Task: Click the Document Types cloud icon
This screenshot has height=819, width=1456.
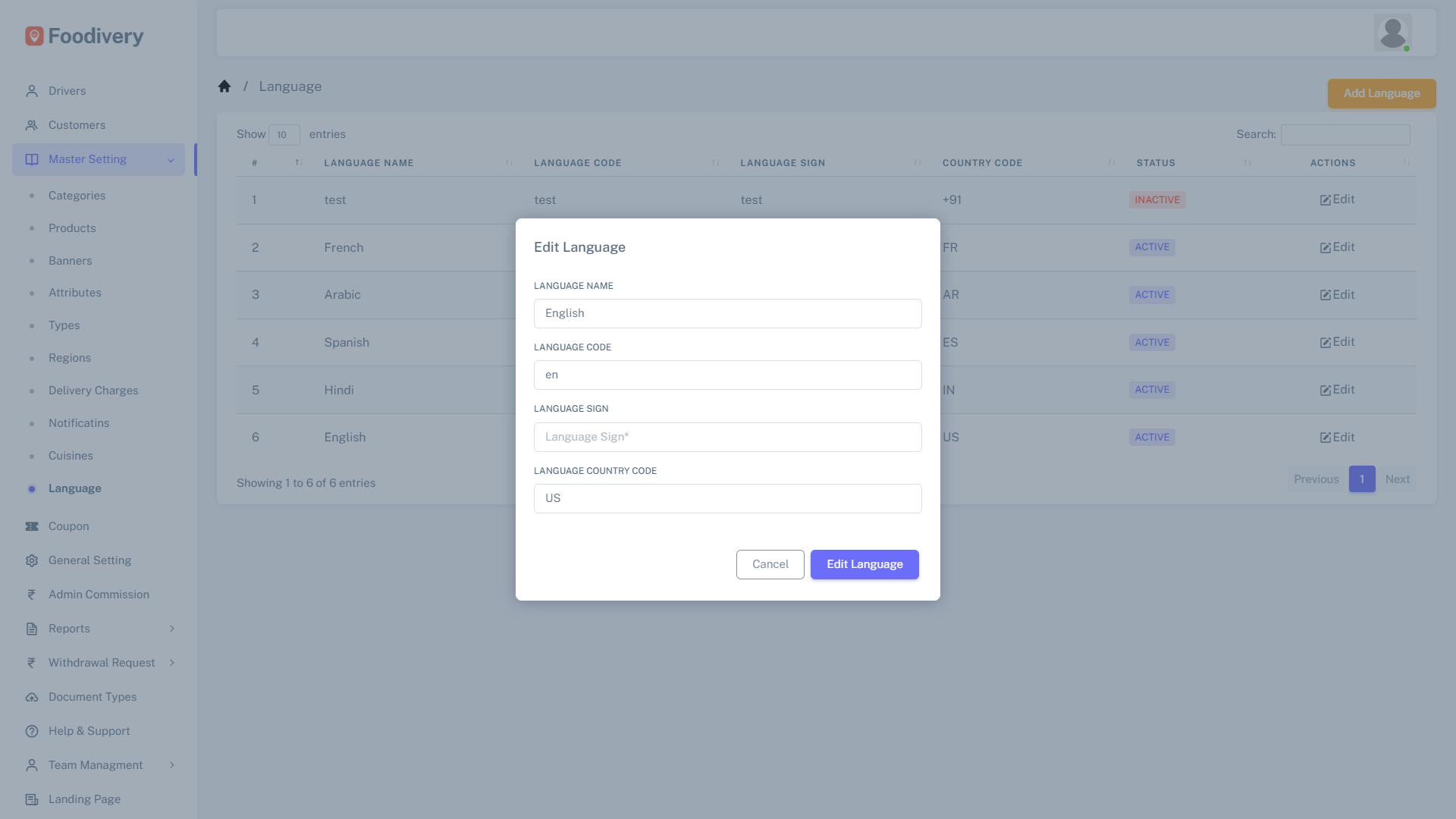Action: (31, 696)
